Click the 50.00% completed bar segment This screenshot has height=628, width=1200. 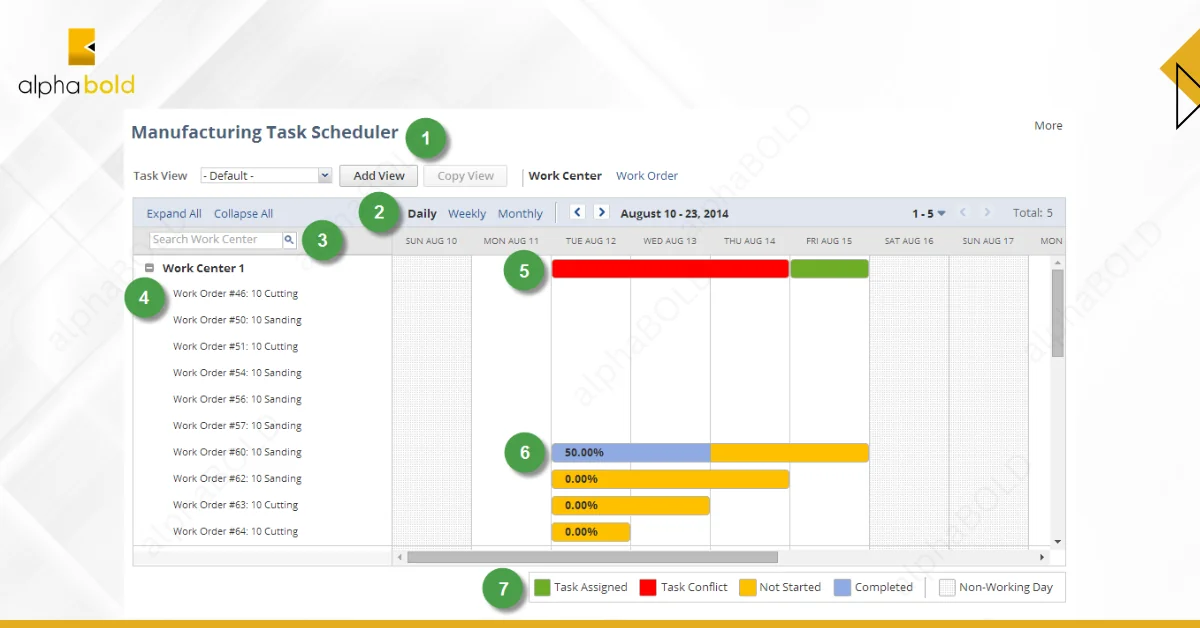pos(631,453)
